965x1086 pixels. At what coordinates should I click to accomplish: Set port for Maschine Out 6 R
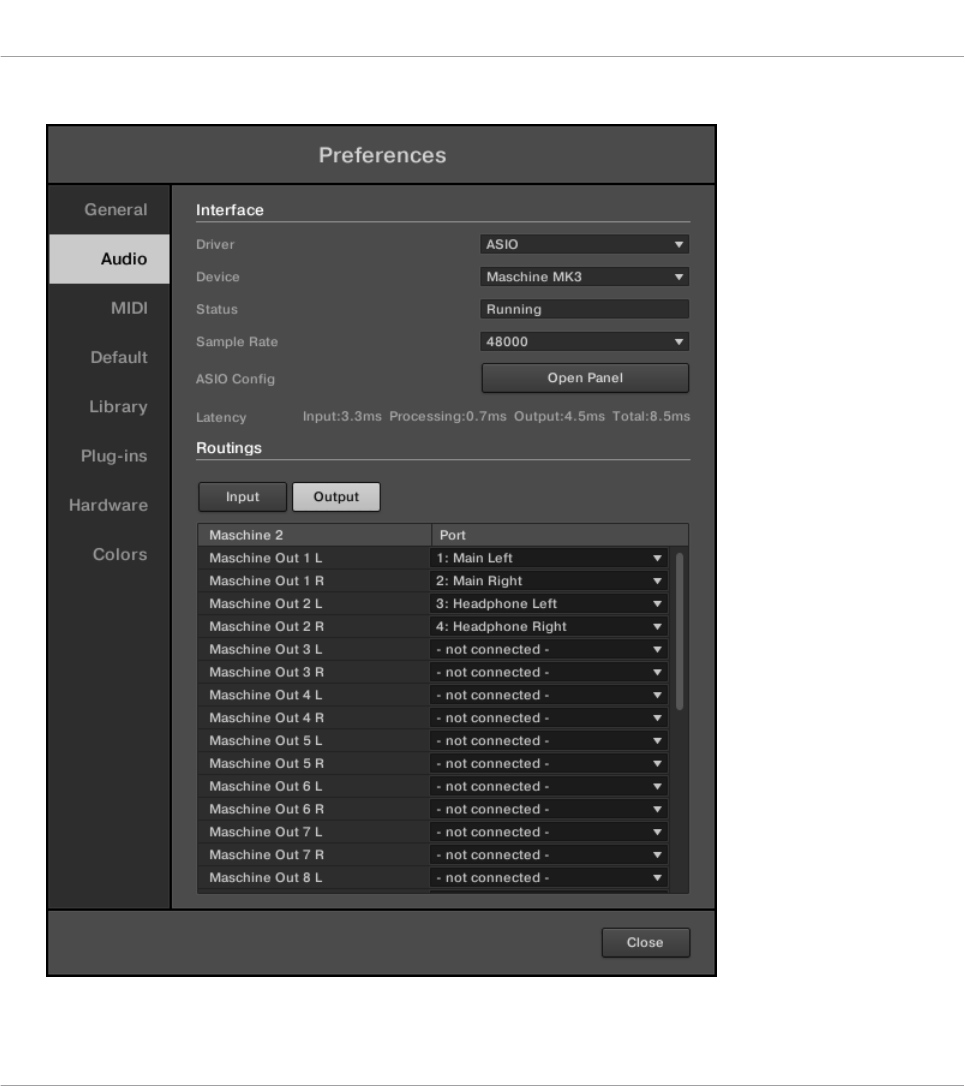pos(549,810)
